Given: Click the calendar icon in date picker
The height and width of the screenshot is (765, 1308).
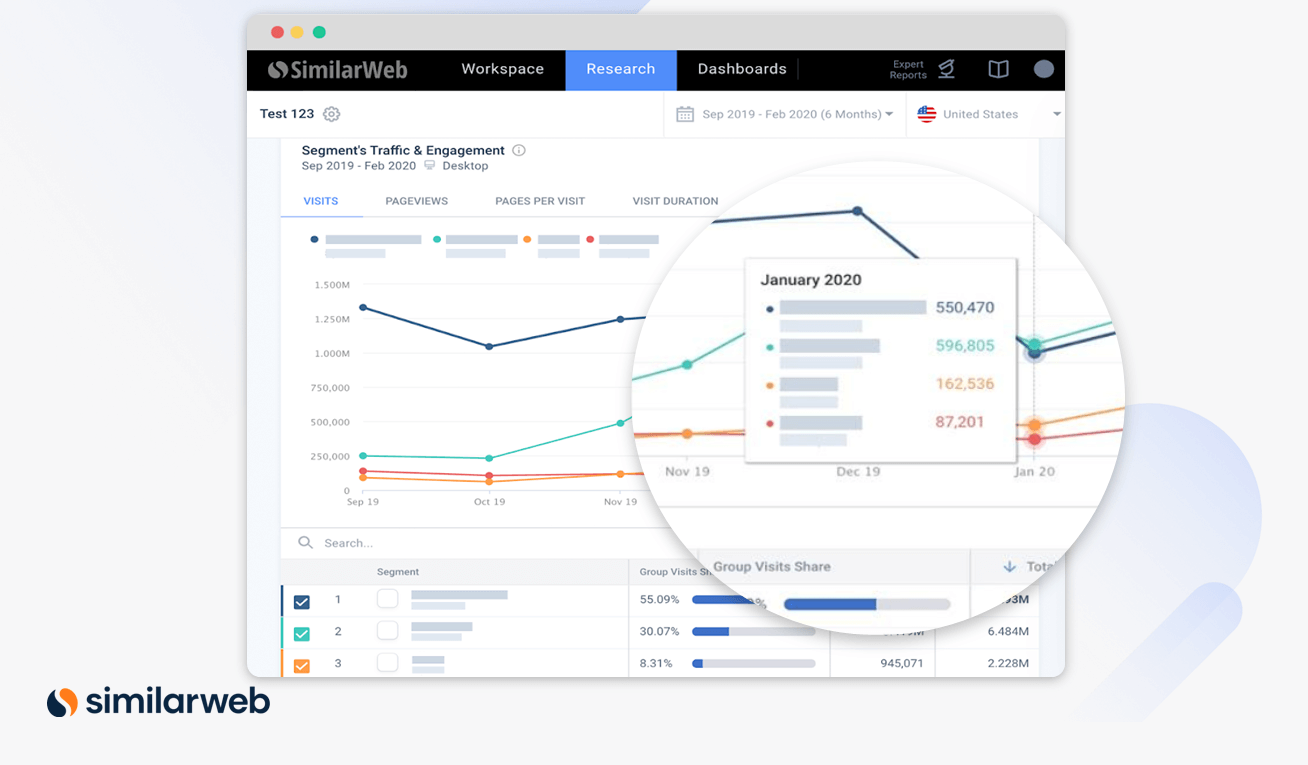Looking at the screenshot, I should coord(685,114).
